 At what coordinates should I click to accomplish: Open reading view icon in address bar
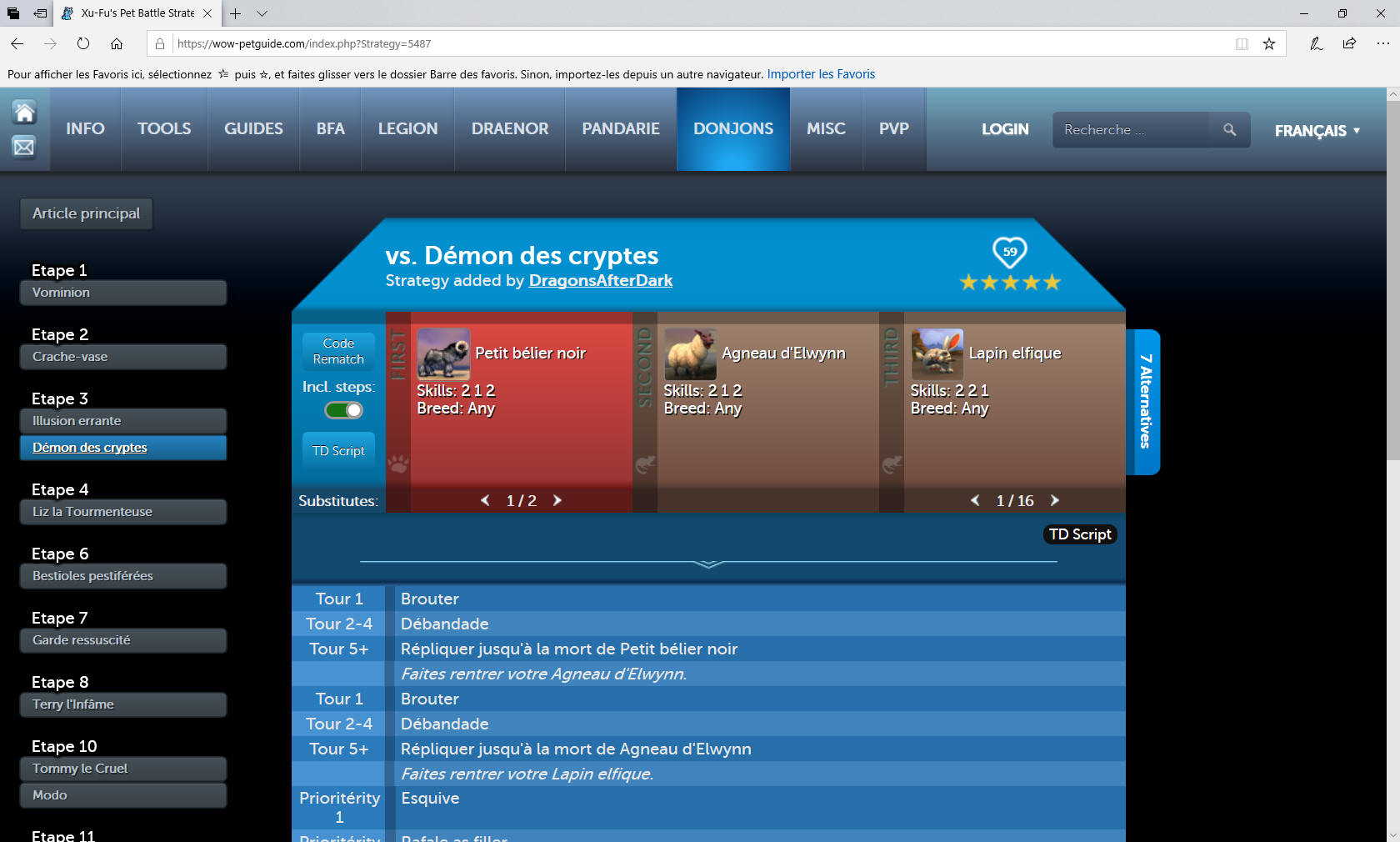coord(1242,43)
